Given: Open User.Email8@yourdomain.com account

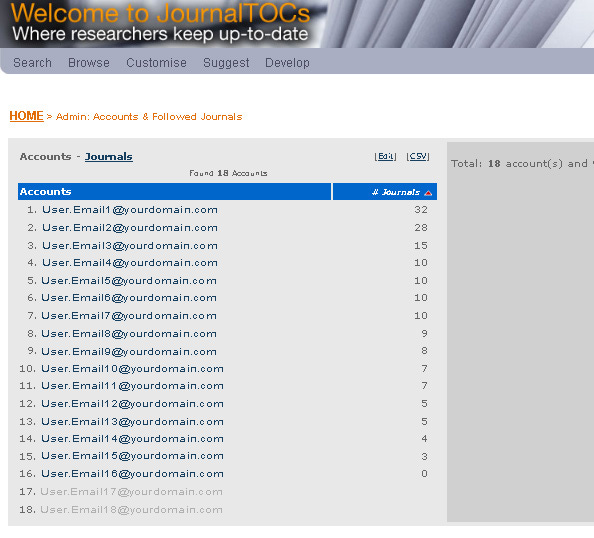Looking at the screenshot, I should point(129,334).
